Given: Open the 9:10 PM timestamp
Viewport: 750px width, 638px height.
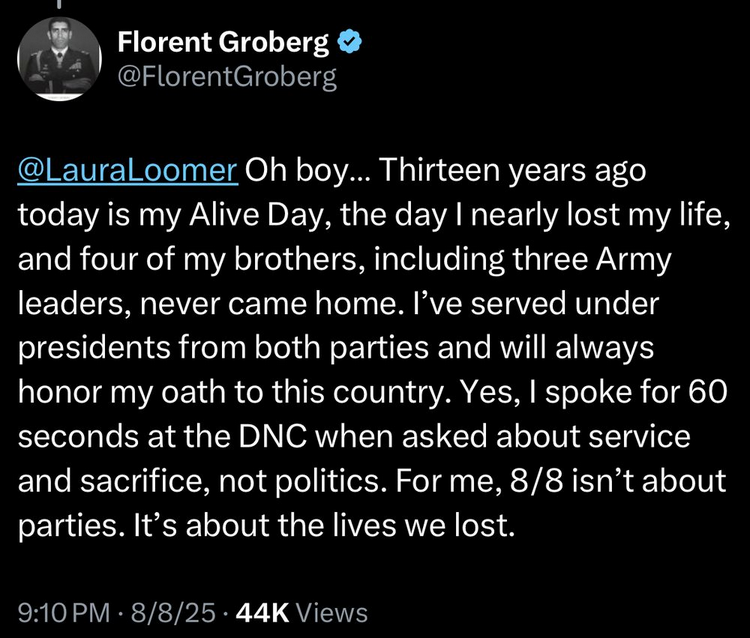Looking at the screenshot, I should [x=64, y=613].
